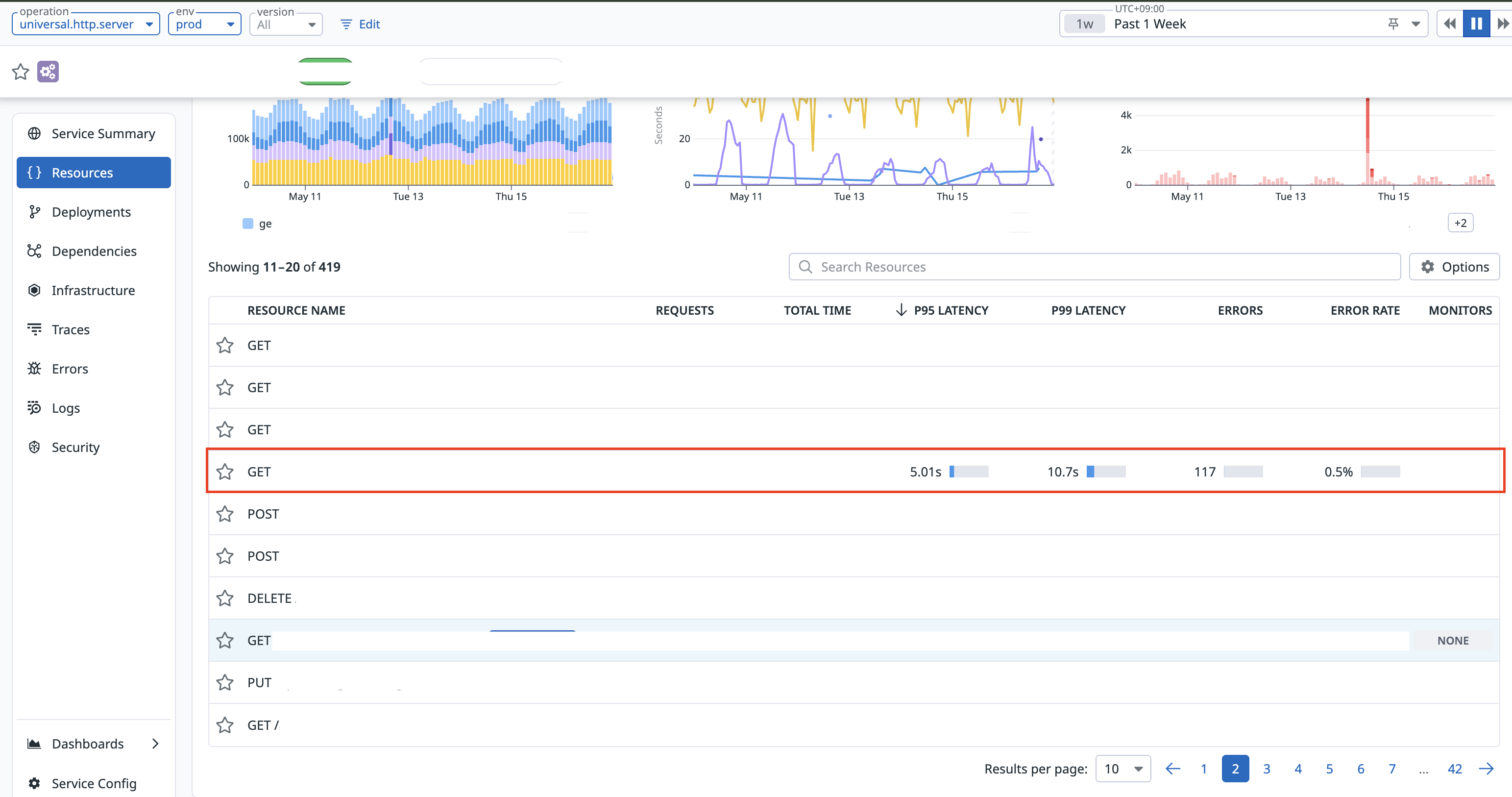Pause live time updates
This screenshot has height=797, width=1512.
pos(1476,24)
